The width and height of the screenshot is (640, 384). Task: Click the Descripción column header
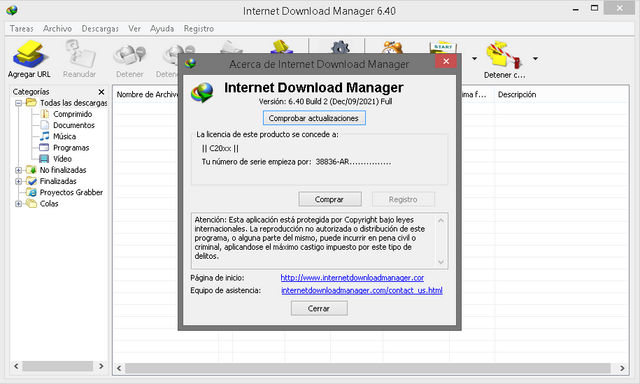[x=517, y=94]
